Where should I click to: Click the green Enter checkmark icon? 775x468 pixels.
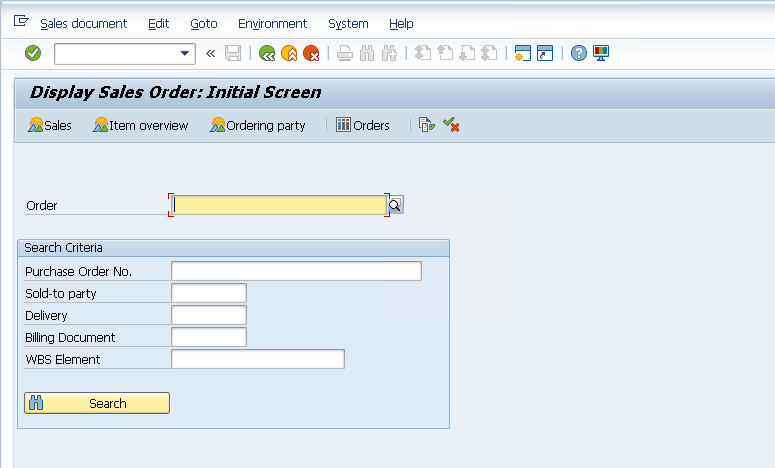click(33, 53)
